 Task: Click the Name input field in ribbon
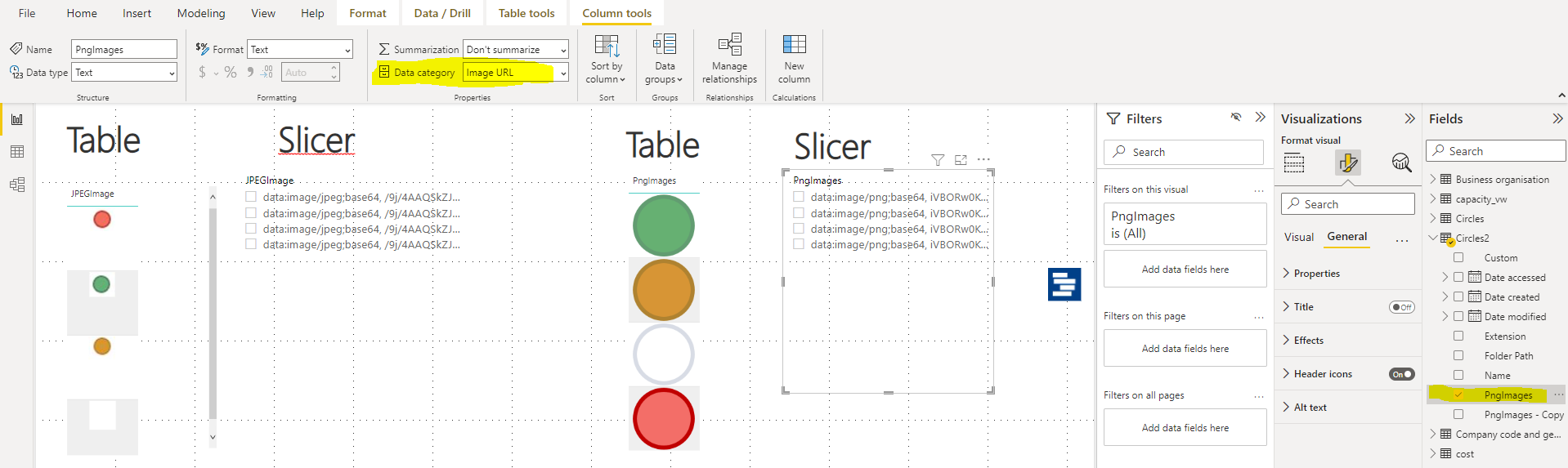(124, 50)
